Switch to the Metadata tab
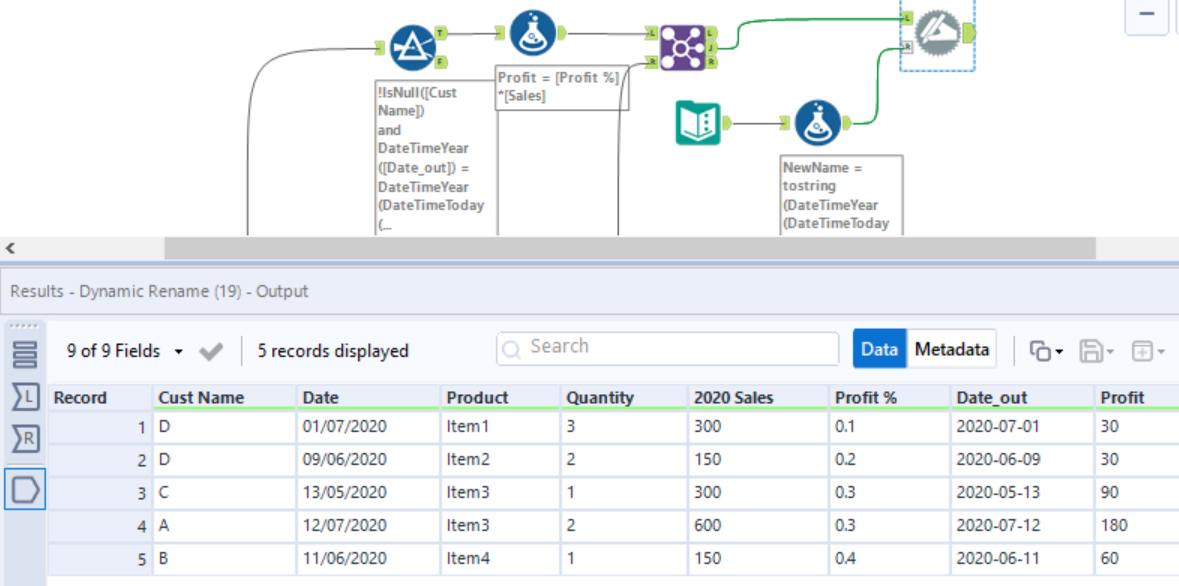 pos(951,349)
